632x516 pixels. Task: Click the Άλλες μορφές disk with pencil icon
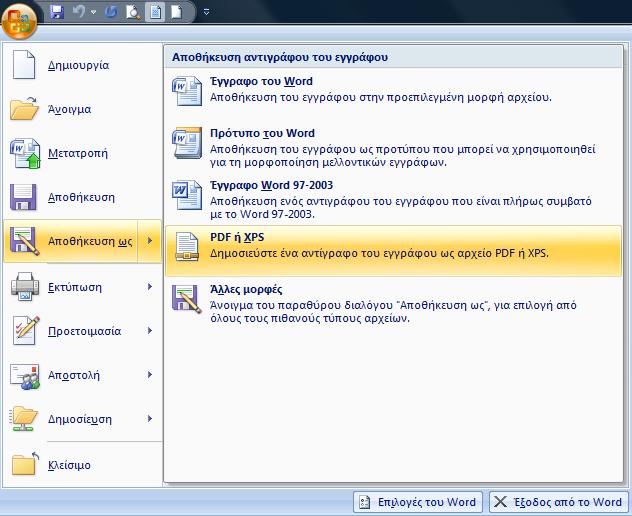click(187, 299)
